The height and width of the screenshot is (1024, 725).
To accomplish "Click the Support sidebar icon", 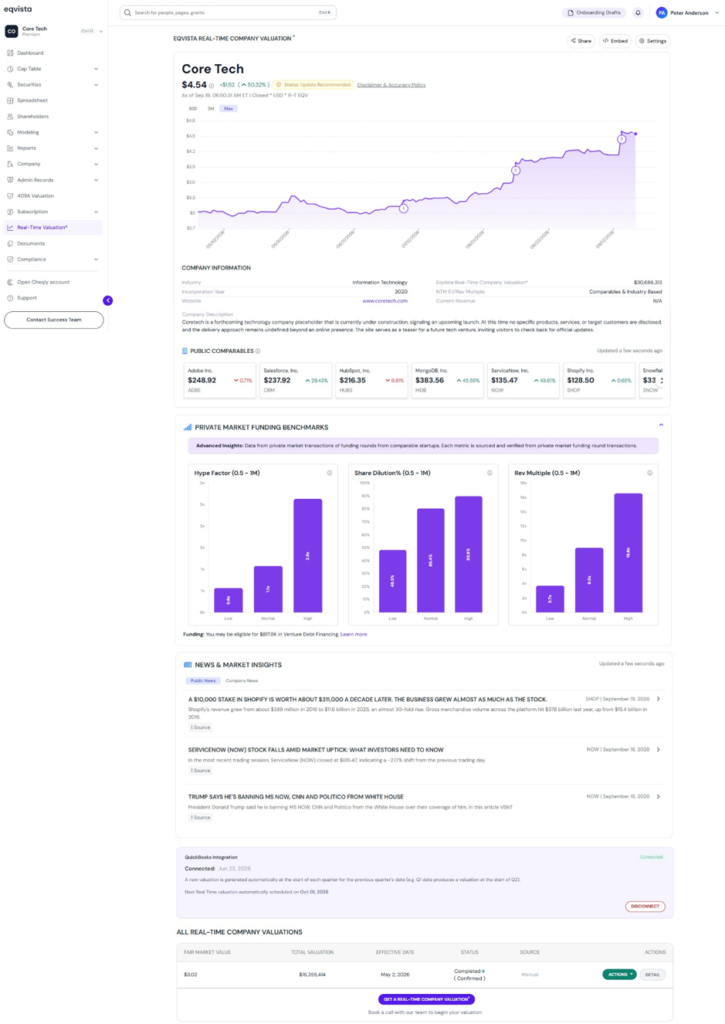I will (10, 298).
